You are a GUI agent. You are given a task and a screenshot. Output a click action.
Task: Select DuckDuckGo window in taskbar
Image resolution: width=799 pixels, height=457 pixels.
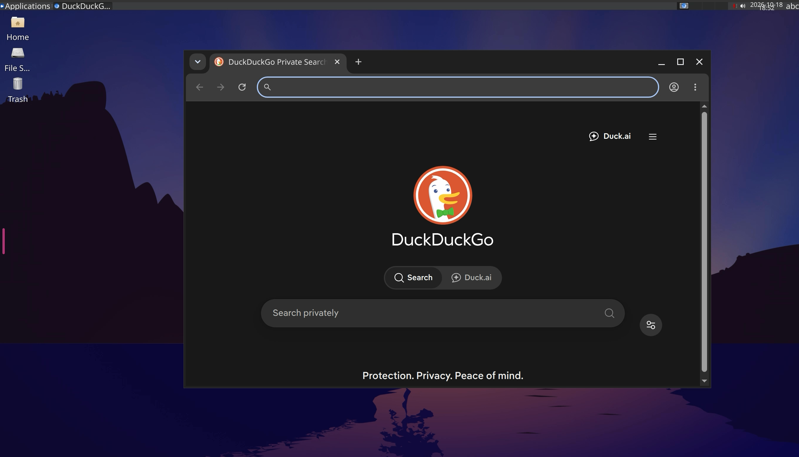point(83,6)
